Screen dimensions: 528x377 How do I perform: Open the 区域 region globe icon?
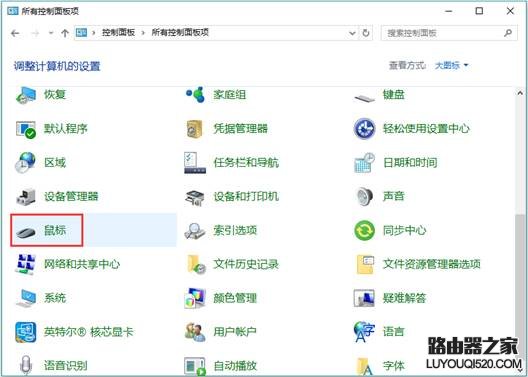(26, 163)
